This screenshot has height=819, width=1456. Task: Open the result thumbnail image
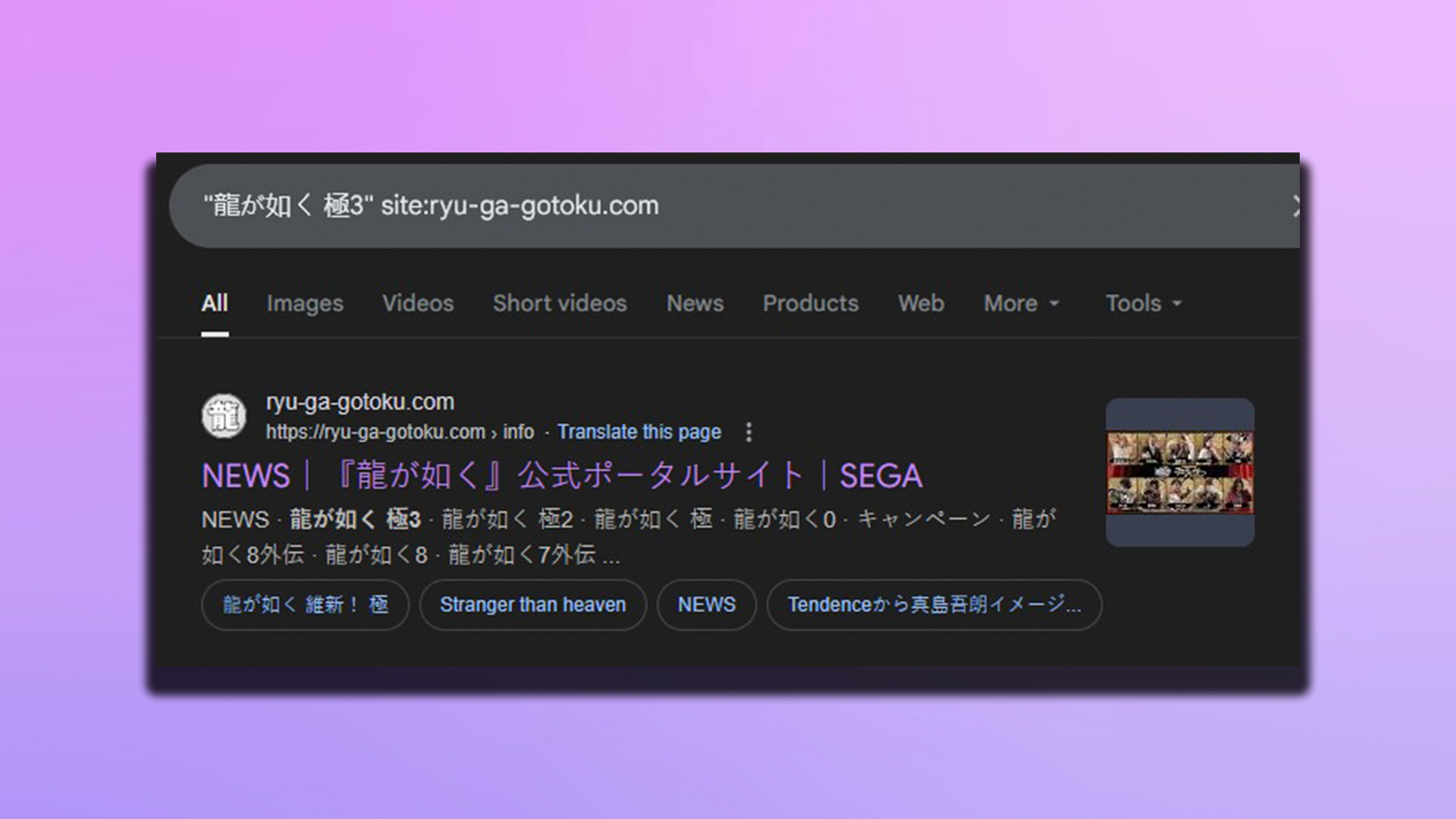coord(1179,472)
